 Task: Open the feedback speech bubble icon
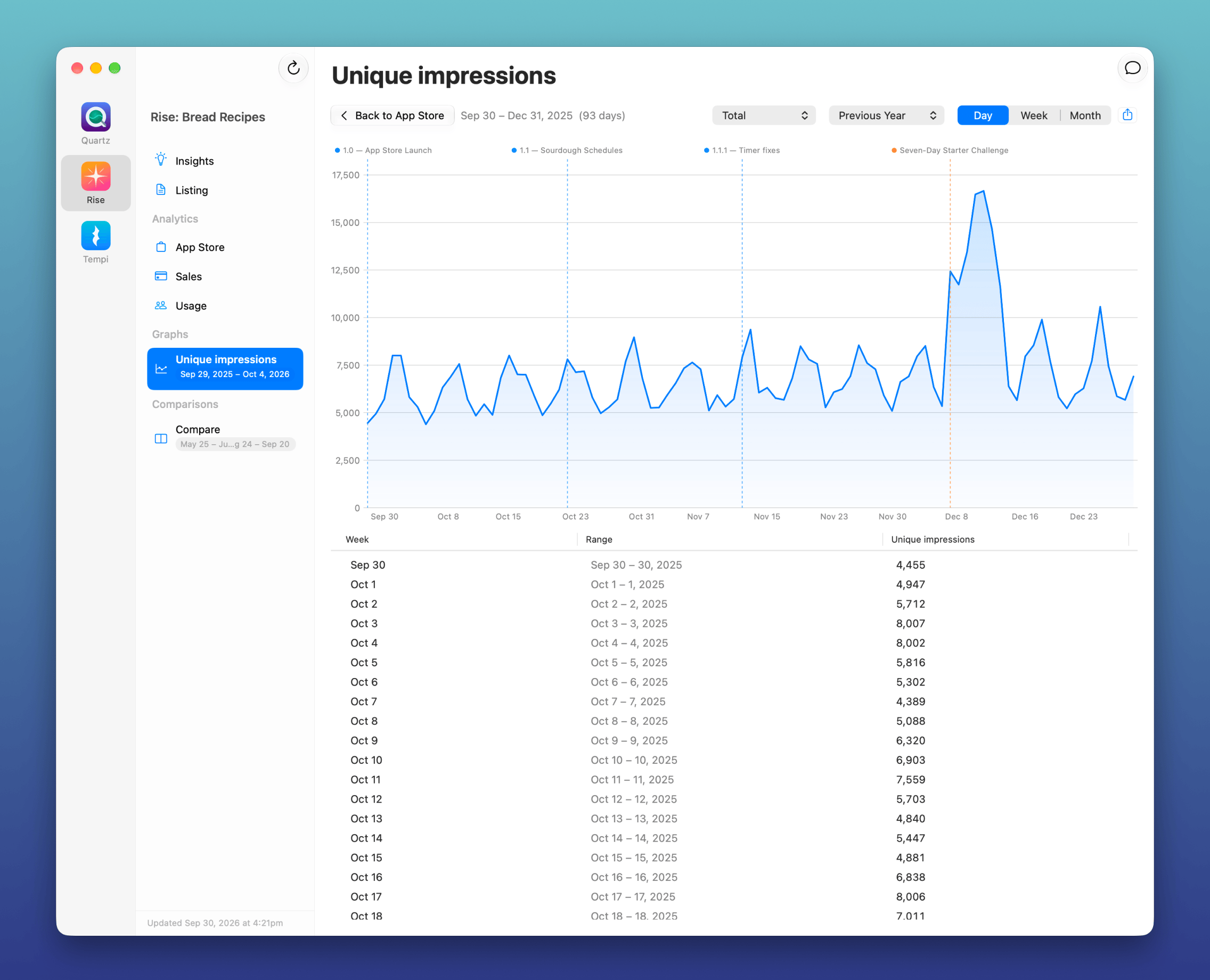coord(1132,68)
